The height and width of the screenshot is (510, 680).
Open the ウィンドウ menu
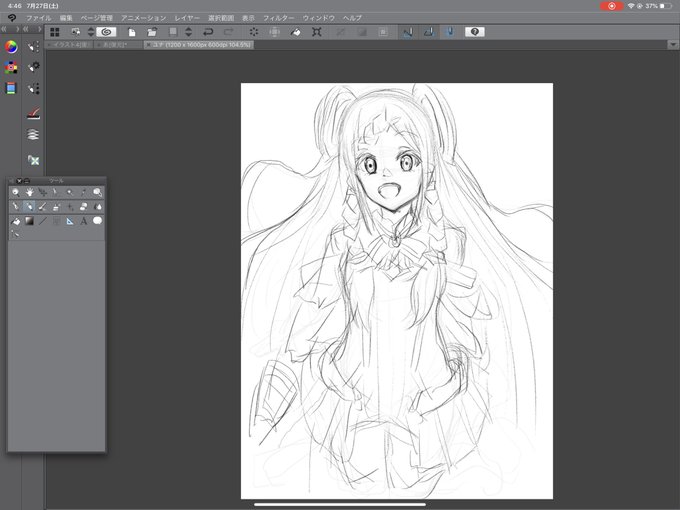pos(319,18)
